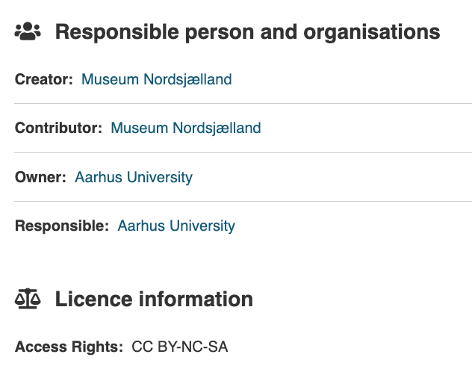The image size is (472, 372).
Task: Click the divider line below the Owner row
Action: (243, 201)
